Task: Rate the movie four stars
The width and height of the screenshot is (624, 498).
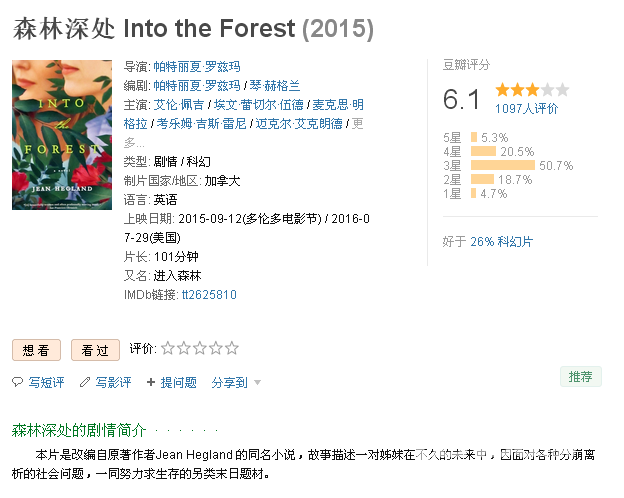Action: (216, 348)
